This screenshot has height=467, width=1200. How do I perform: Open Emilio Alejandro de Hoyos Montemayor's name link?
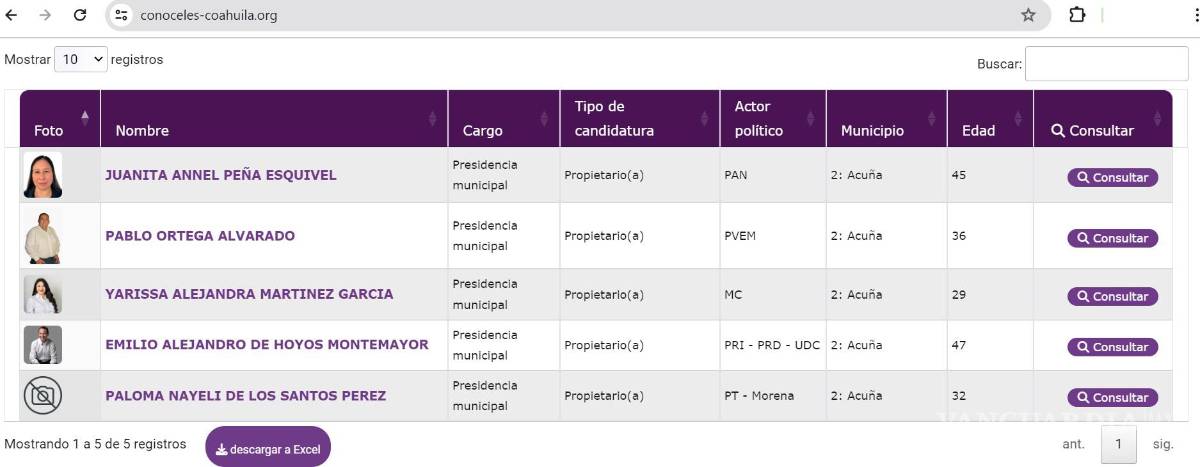click(x=267, y=345)
